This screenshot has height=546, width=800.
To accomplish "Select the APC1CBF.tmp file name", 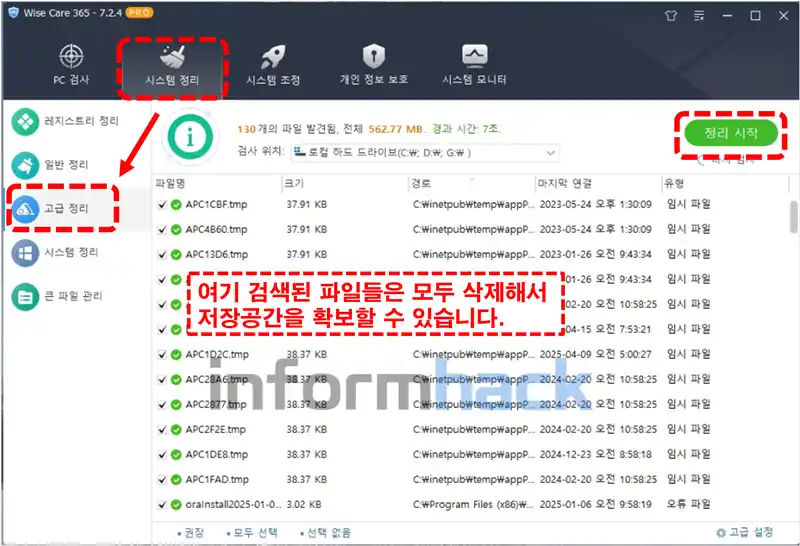I will [x=216, y=205].
